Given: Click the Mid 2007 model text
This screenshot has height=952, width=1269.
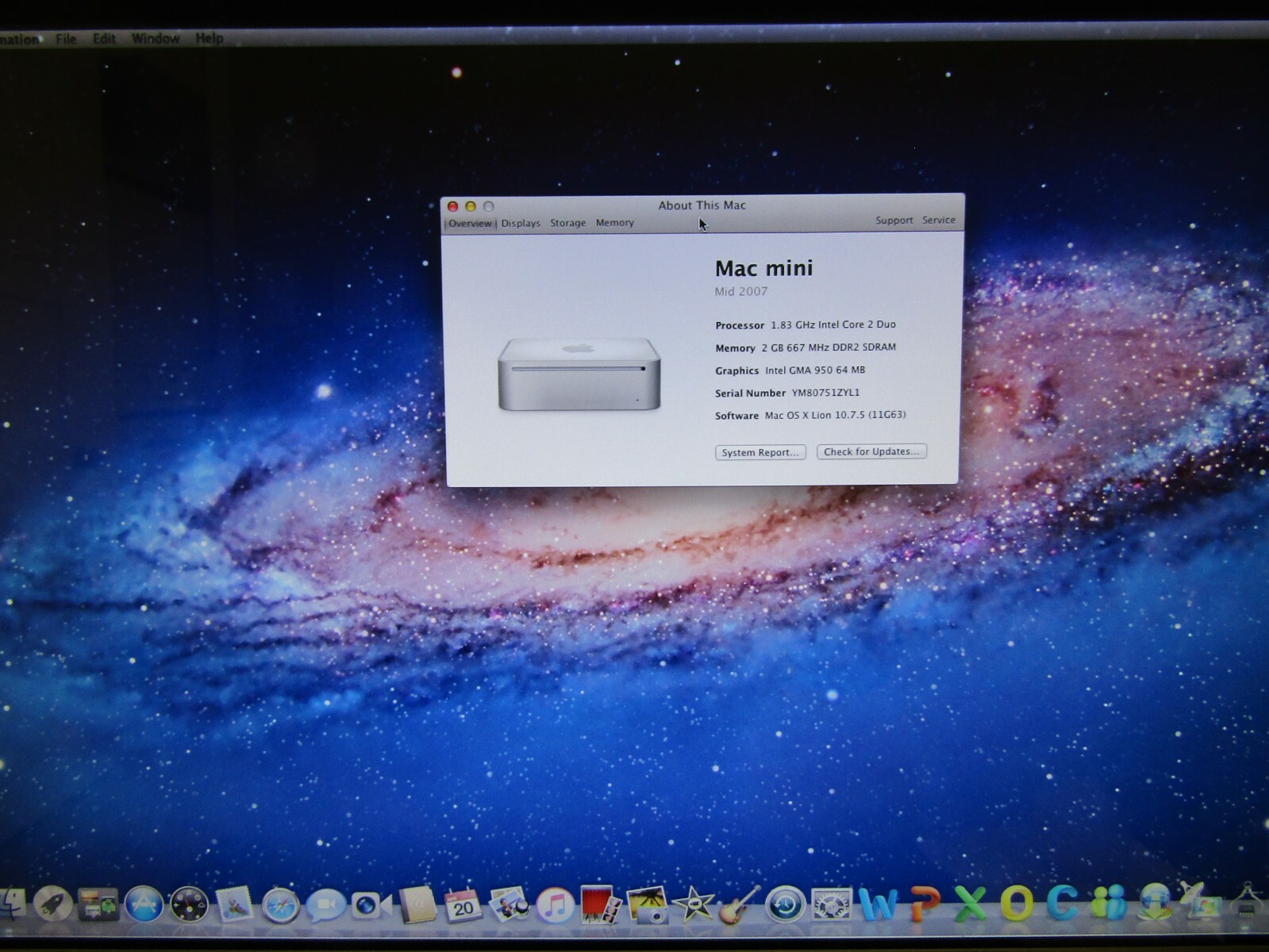Looking at the screenshot, I should coord(741,291).
